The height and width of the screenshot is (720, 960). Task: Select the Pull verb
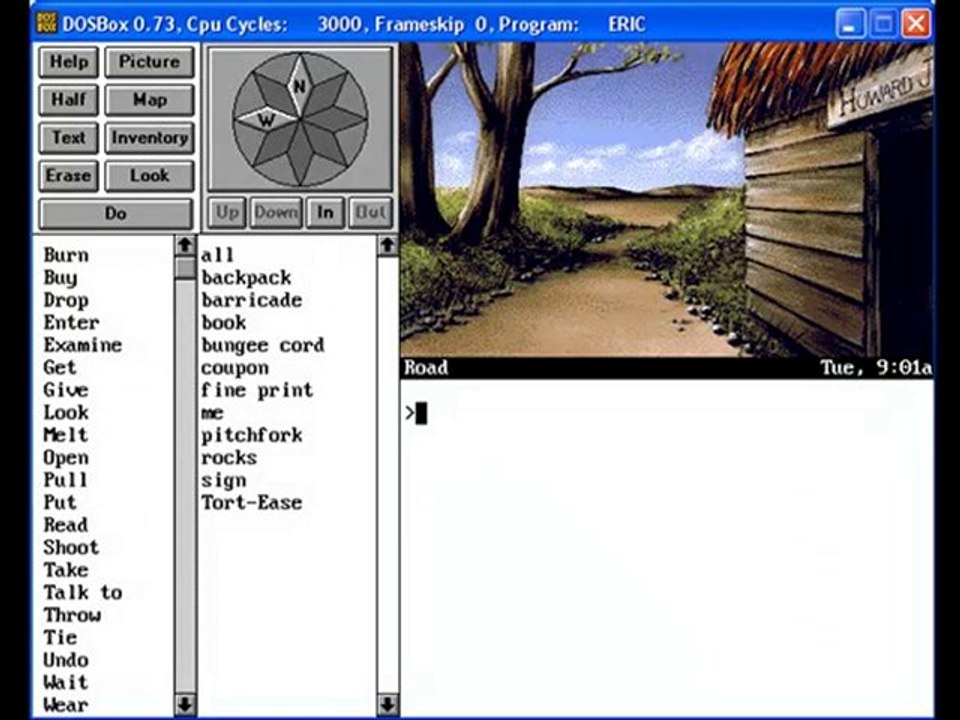click(x=66, y=479)
